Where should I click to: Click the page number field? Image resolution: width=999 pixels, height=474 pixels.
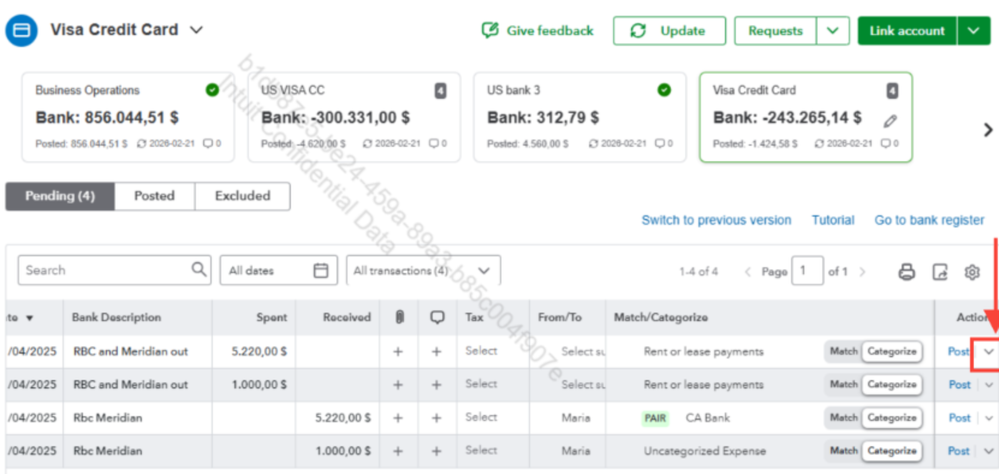[x=807, y=271]
